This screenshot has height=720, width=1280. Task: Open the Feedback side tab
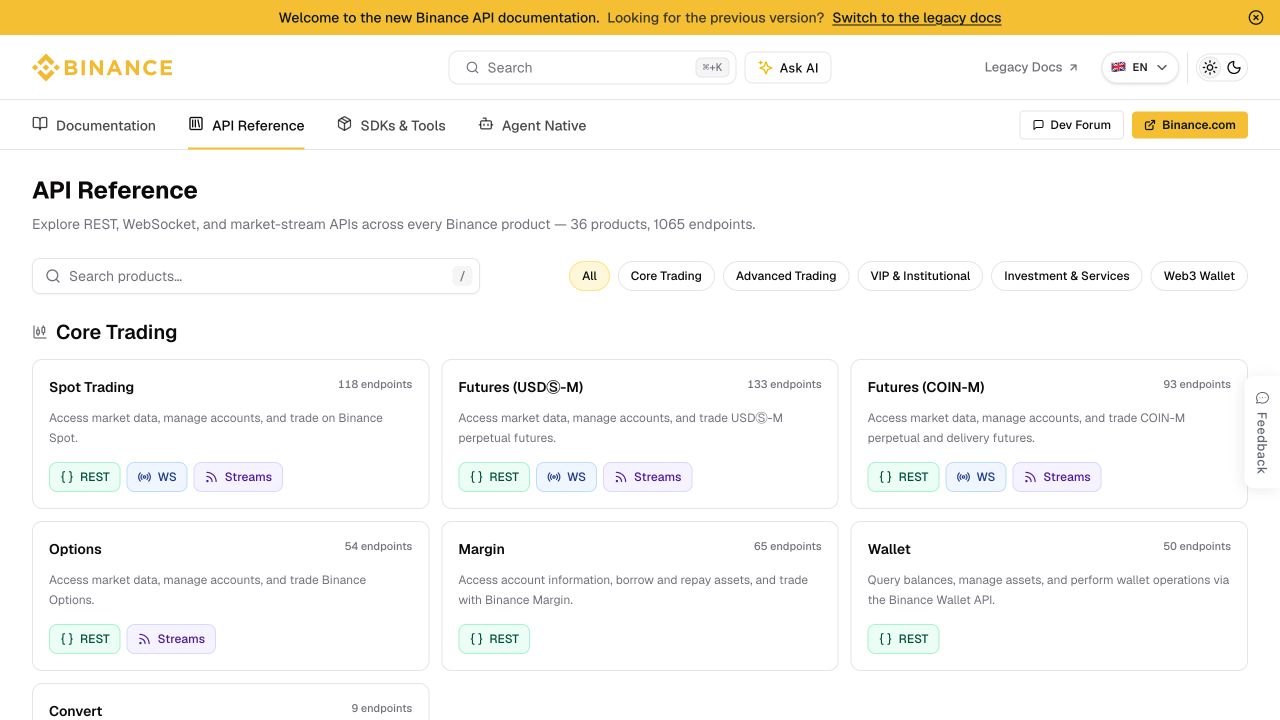[1262, 432]
